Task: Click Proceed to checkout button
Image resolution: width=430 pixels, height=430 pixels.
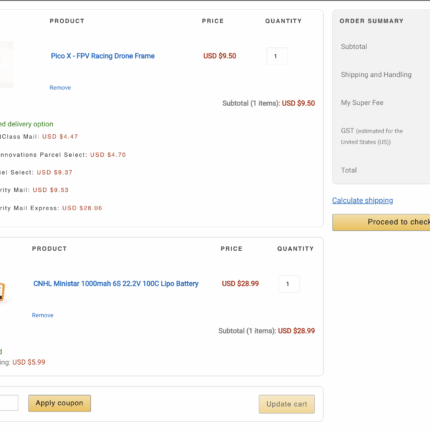Action: point(381,222)
